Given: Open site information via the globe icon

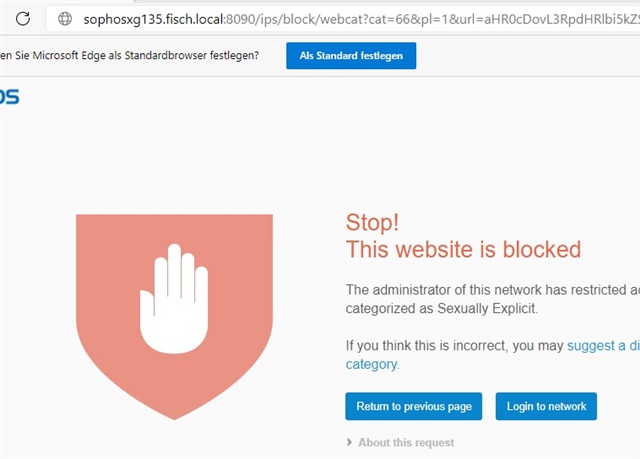Looking at the screenshot, I should [65, 19].
